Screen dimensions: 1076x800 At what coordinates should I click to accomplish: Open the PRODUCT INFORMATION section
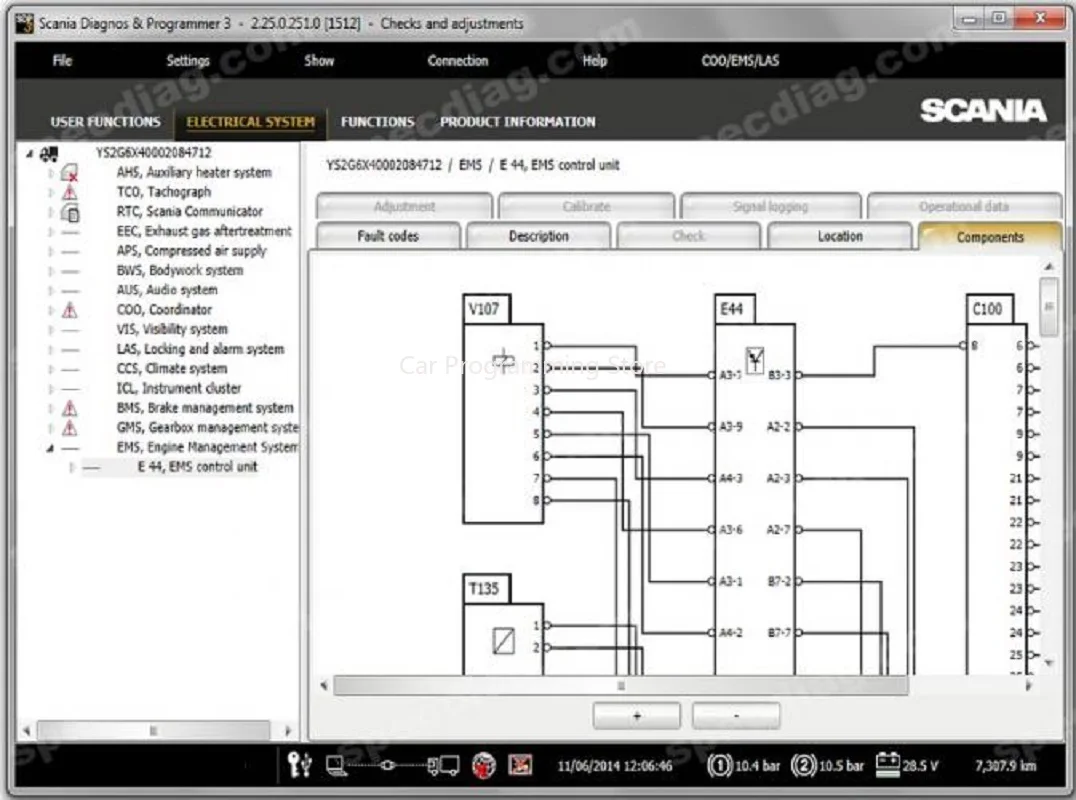point(517,121)
